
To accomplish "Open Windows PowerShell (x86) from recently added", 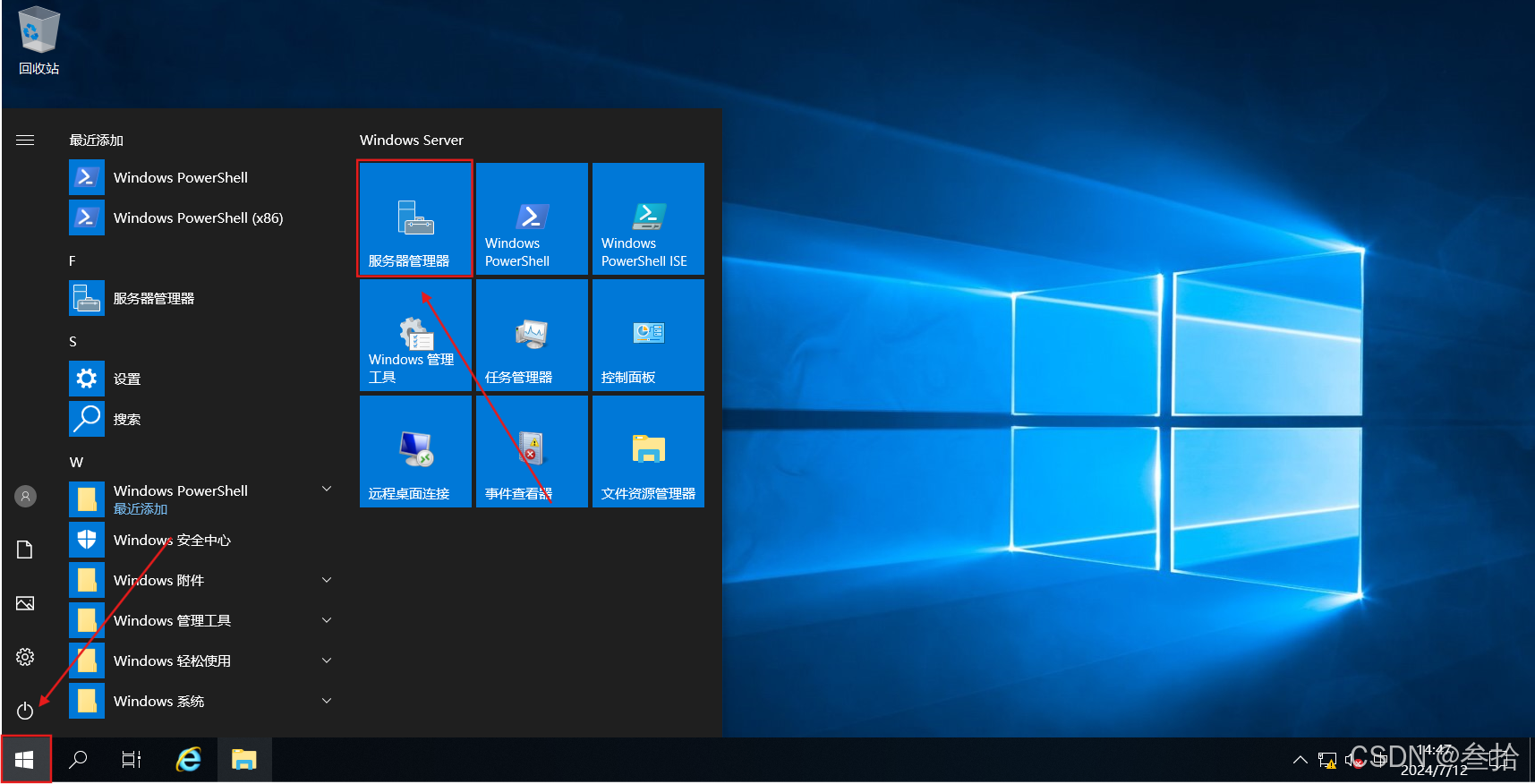I will point(203,217).
